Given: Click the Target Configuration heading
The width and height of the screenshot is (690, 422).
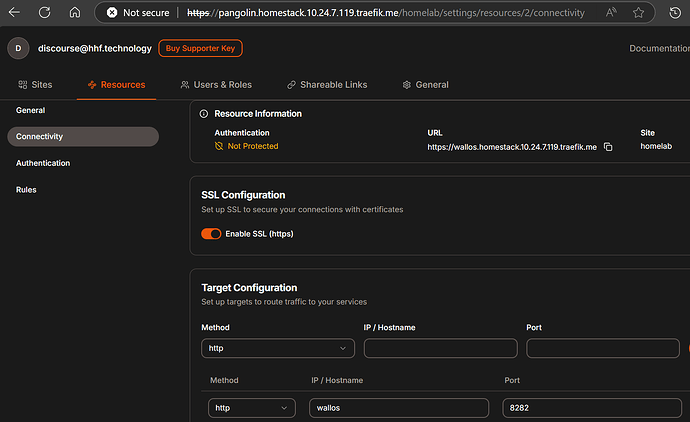Looking at the screenshot, I should 249,288.
